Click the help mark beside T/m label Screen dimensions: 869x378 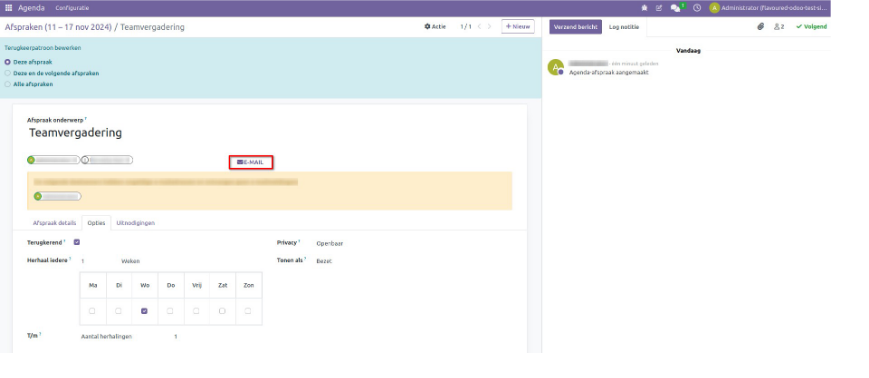pos(40,334)
